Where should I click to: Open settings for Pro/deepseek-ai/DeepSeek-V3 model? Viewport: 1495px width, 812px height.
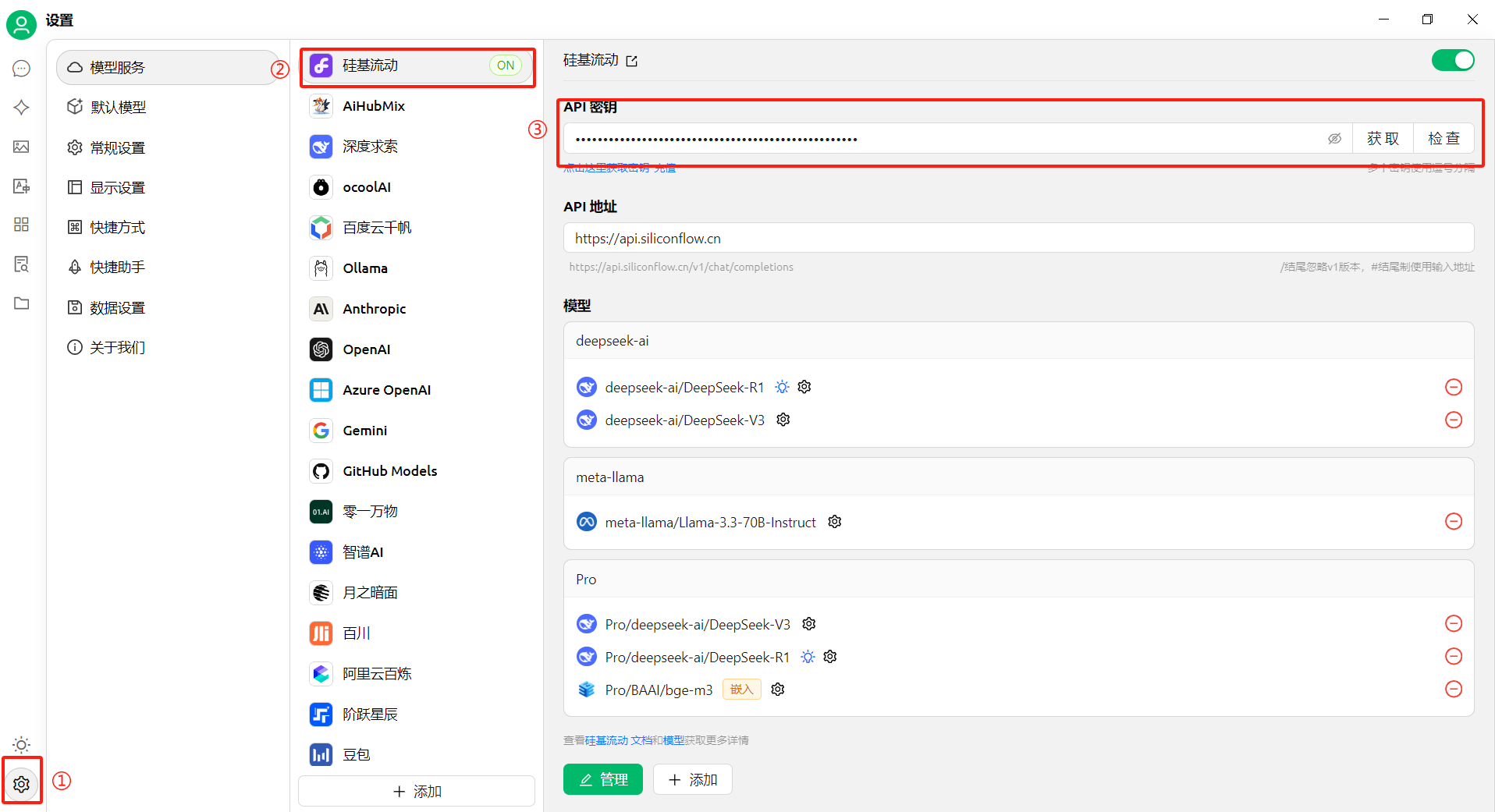(809, 624)
